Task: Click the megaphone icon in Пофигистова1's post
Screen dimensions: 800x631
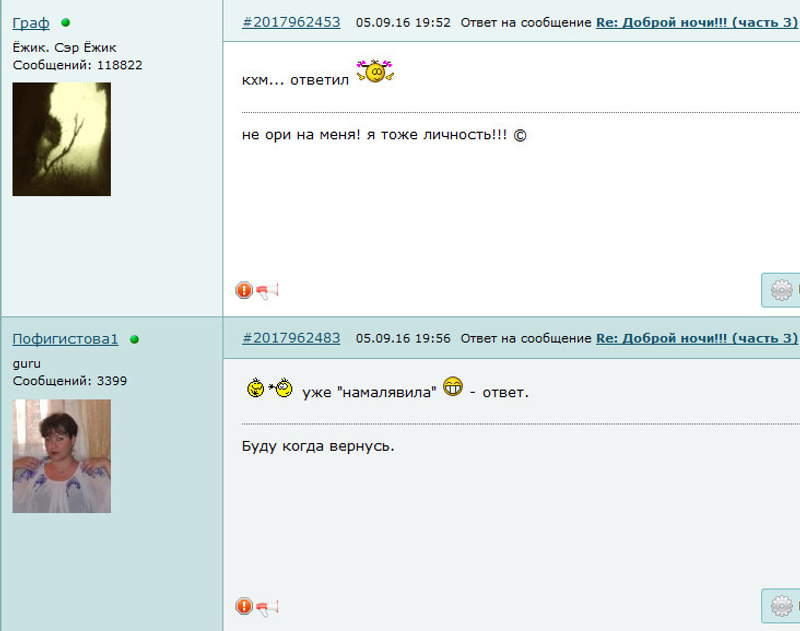Action: pos(267,607)
